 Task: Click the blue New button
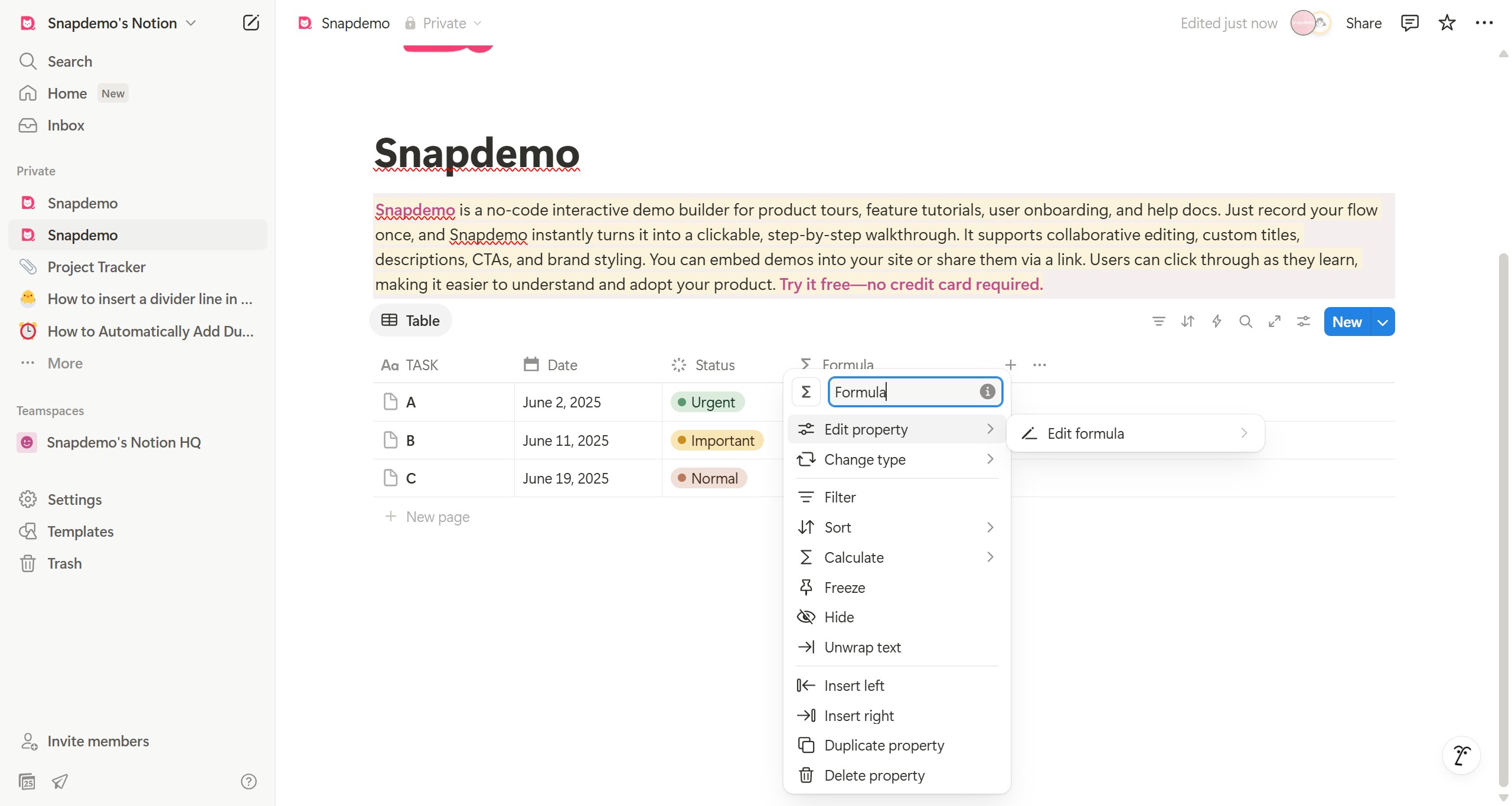1347,322
